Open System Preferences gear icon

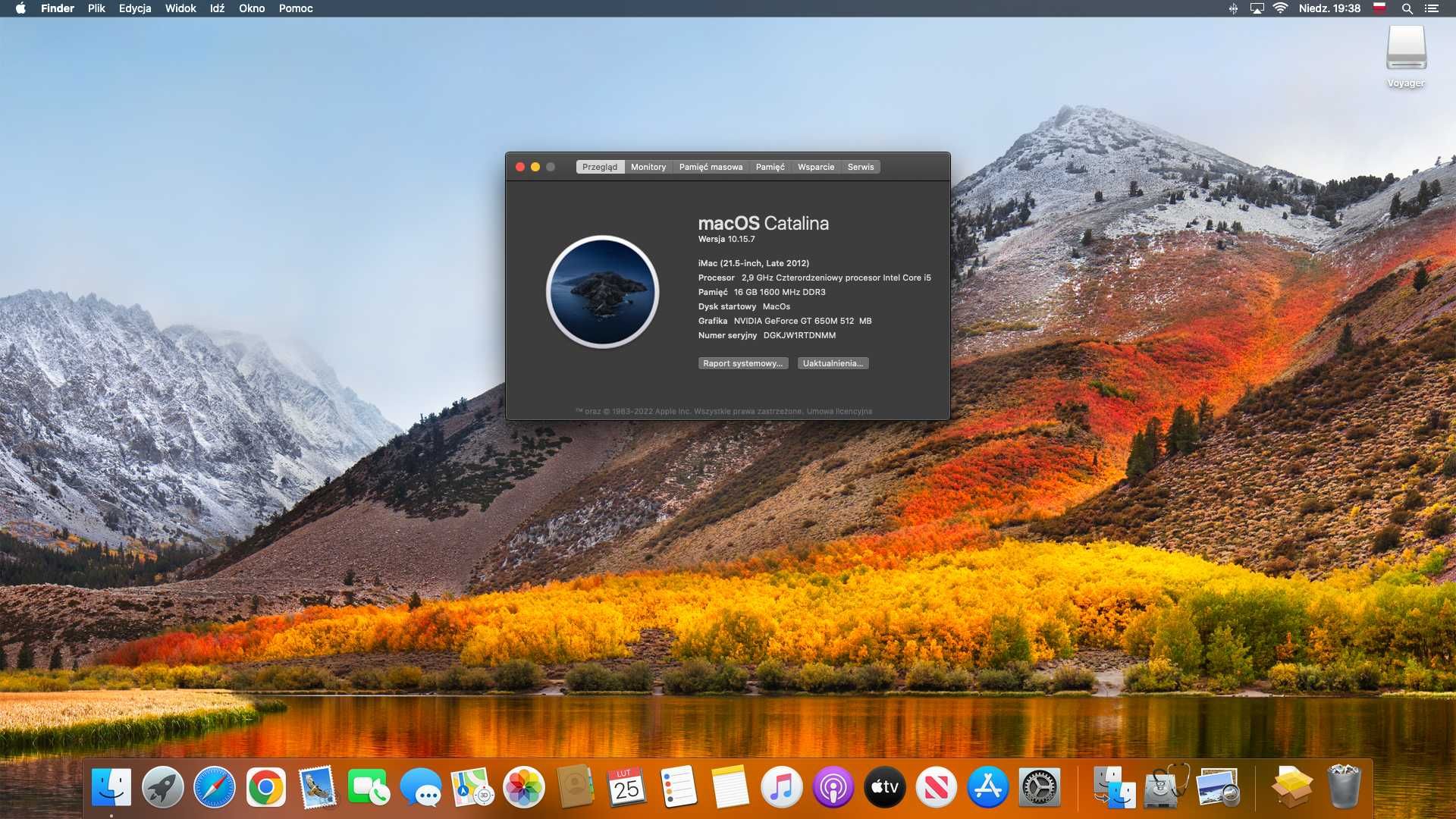pos(1040,788)
